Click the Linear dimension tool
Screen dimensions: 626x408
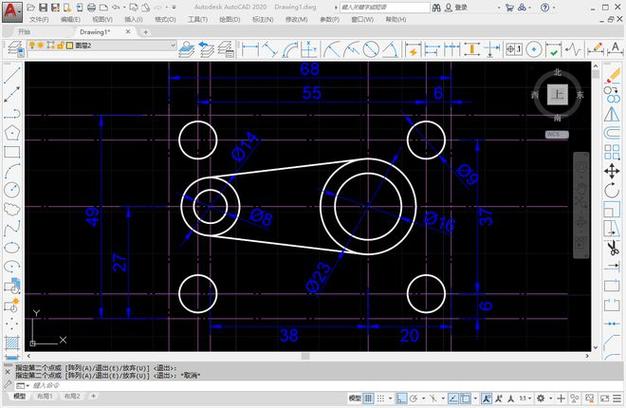point(250,49)
